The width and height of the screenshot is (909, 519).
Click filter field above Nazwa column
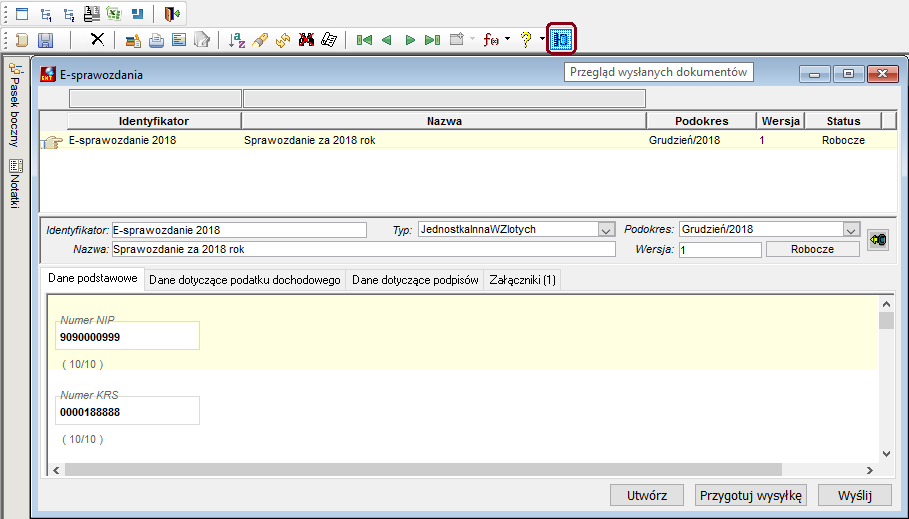444,99
